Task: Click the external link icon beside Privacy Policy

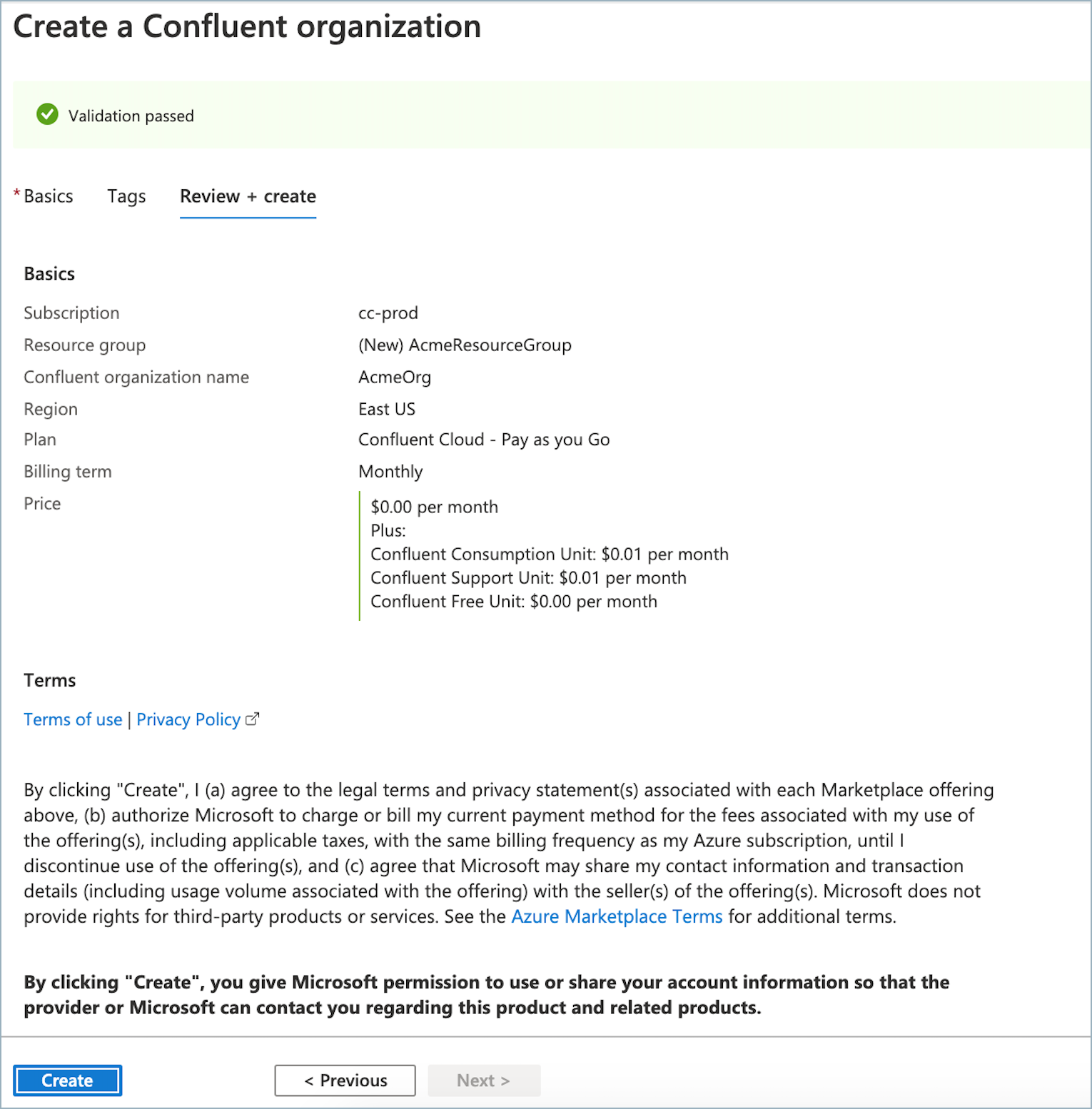Action: click(x=253, y=719)
